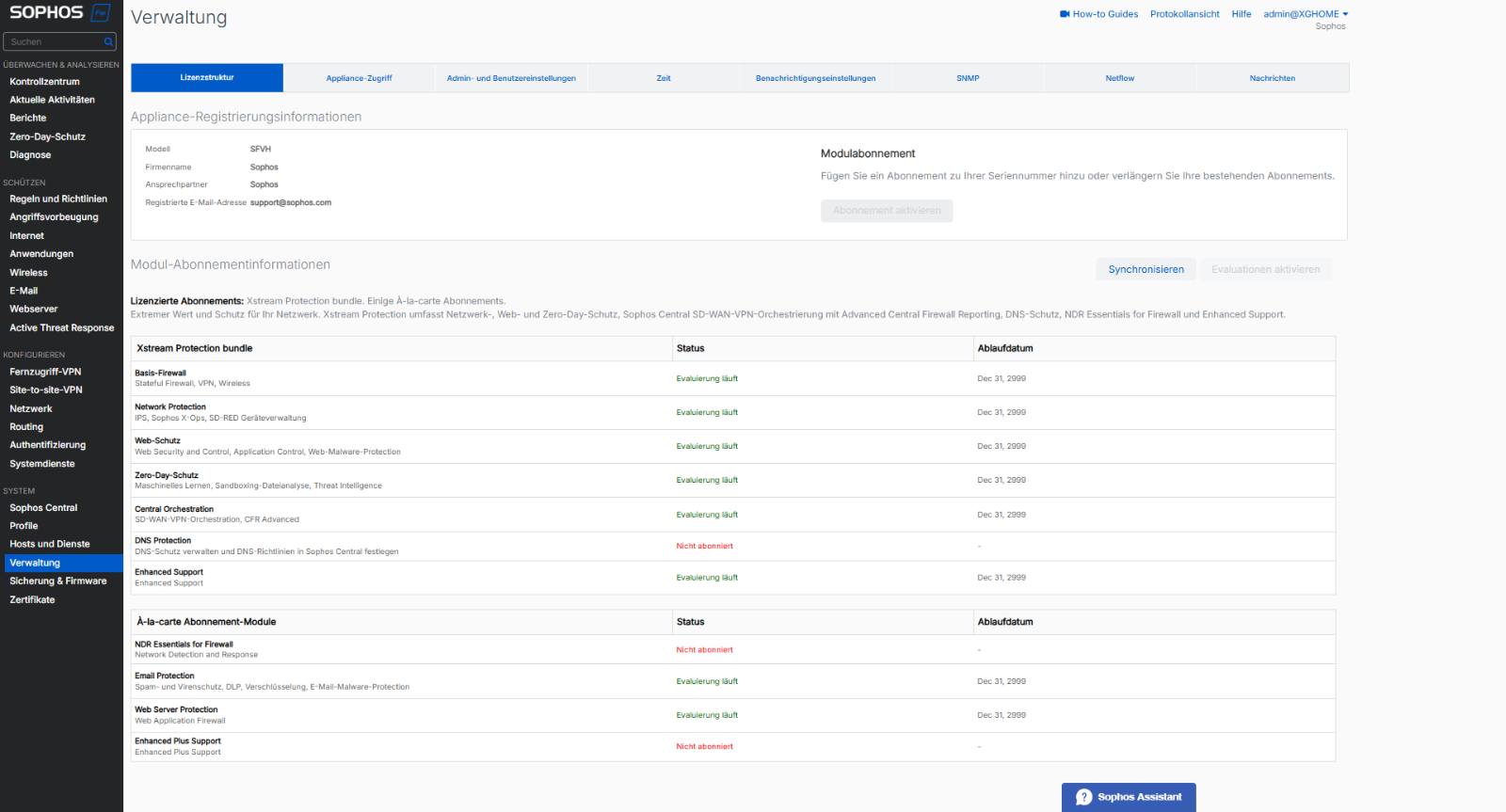The image size is (1506, 812).
Task: Open the Hilfe link
Action: pyautogui.click(x=1242, y=14)
